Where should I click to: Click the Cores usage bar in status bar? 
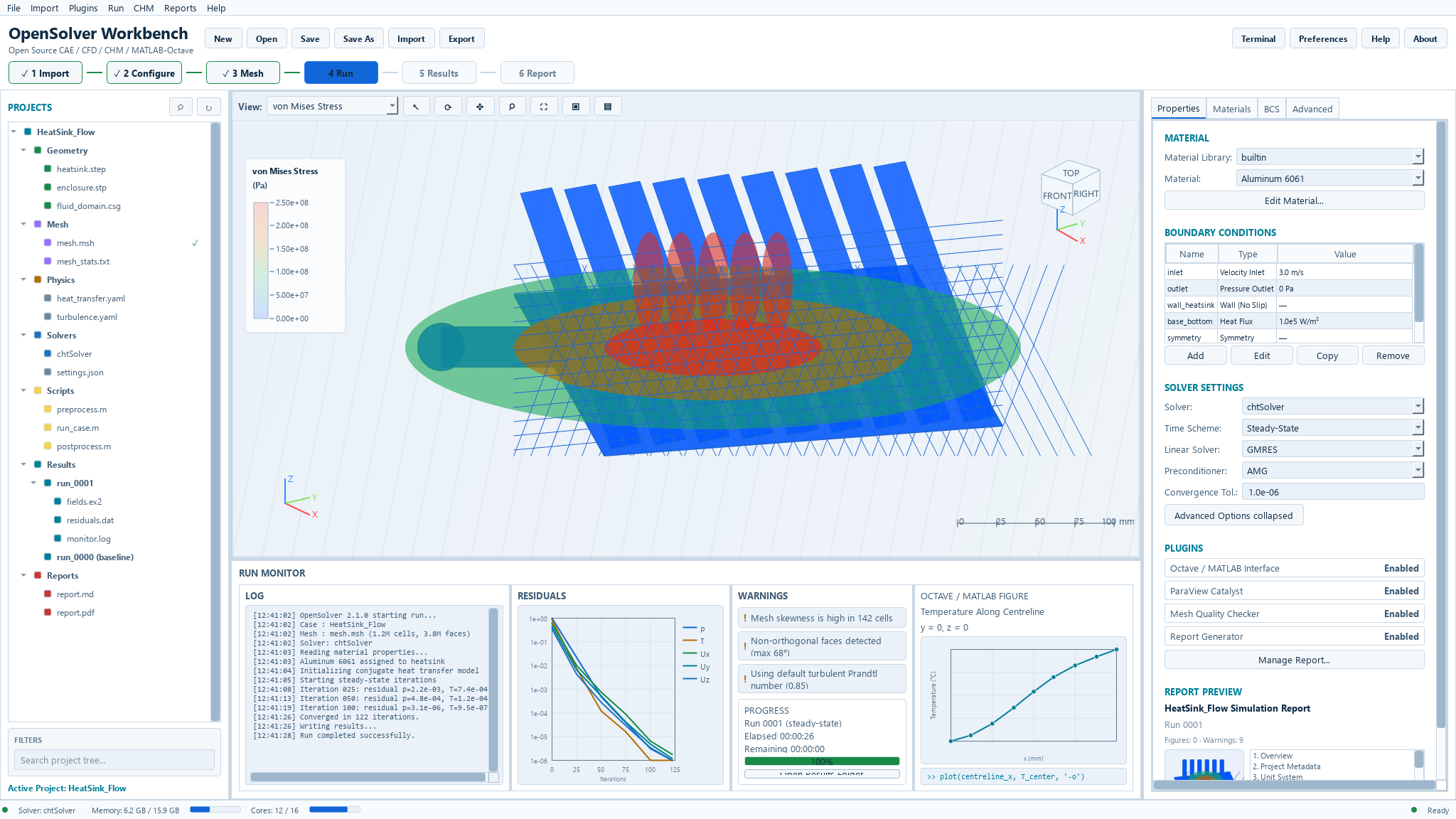(x=335, y=810)
